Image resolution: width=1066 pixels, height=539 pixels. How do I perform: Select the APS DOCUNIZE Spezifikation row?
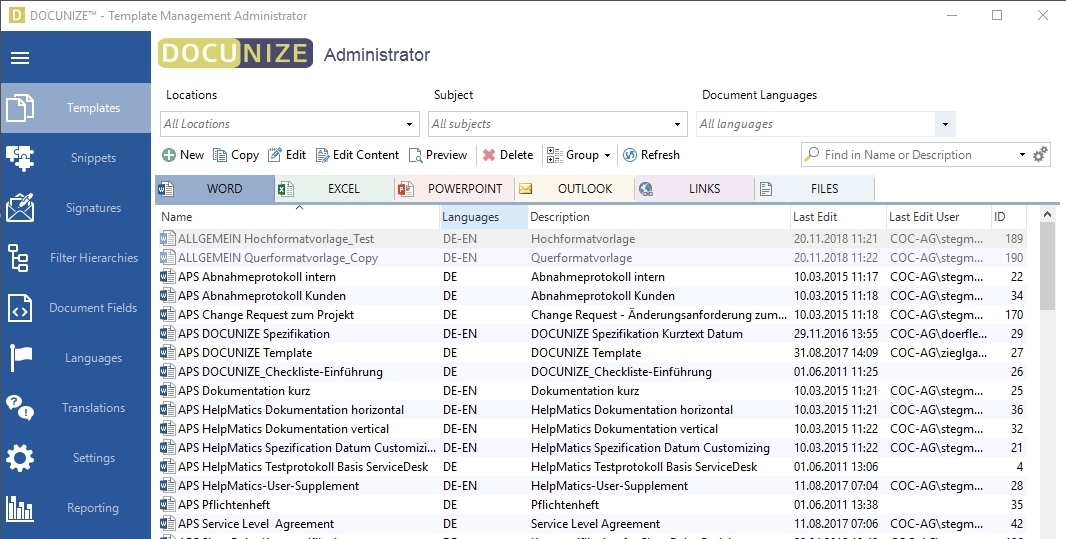coord(591,334)
